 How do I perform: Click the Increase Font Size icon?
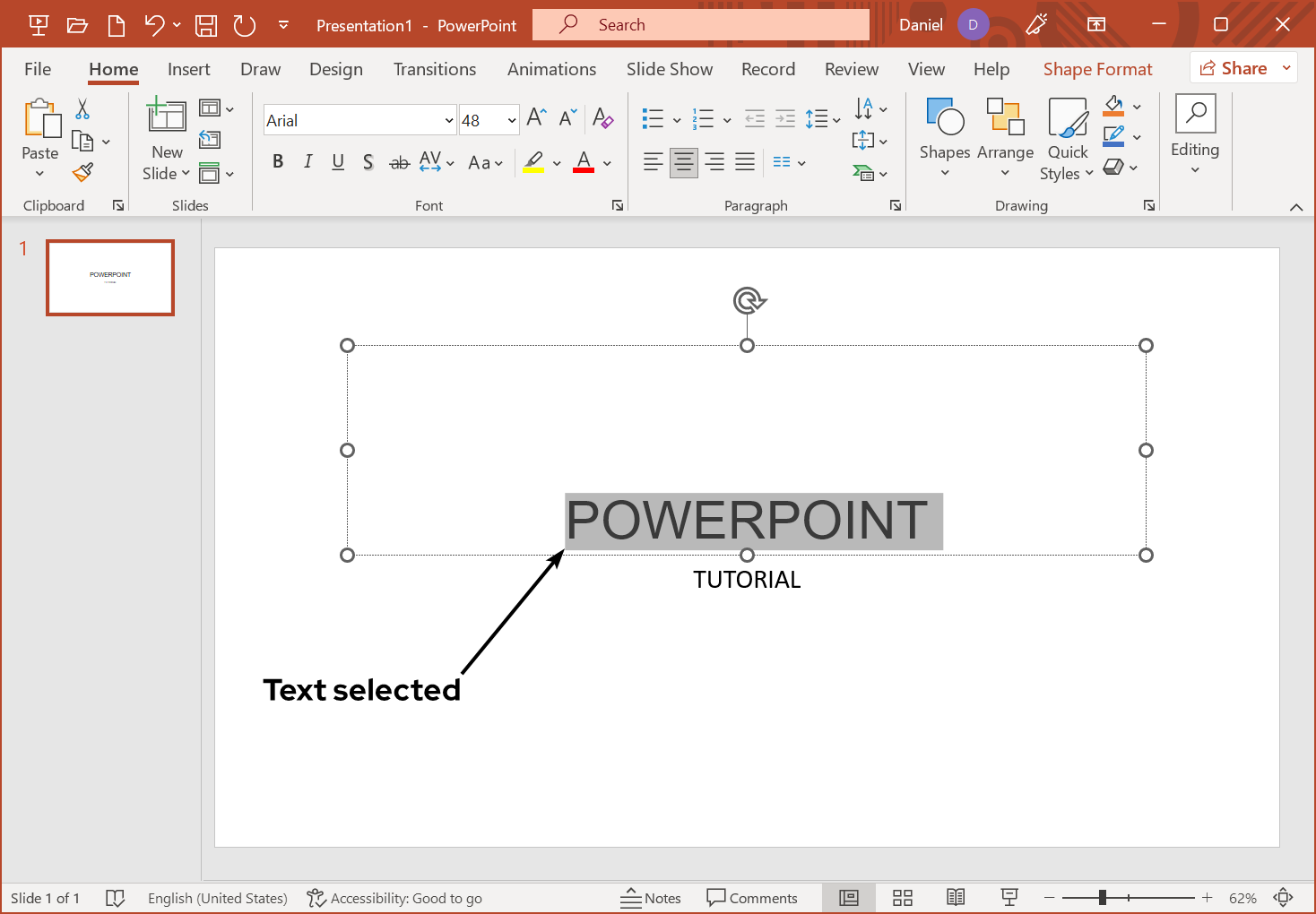(x=533, y=116)
